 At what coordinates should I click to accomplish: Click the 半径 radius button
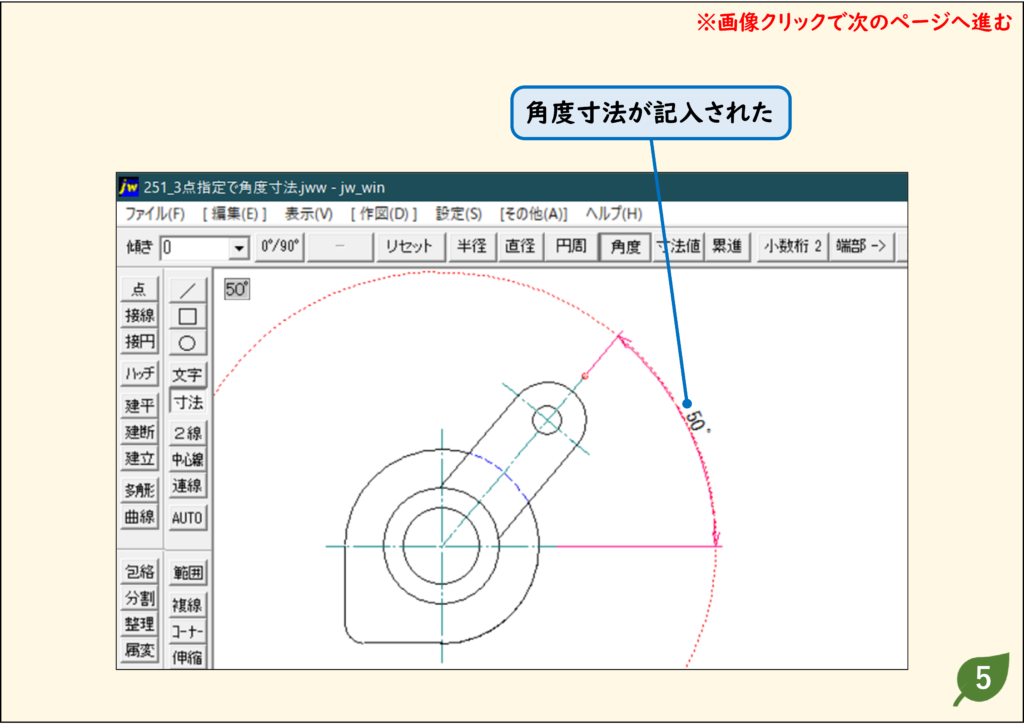pos(472,247)
